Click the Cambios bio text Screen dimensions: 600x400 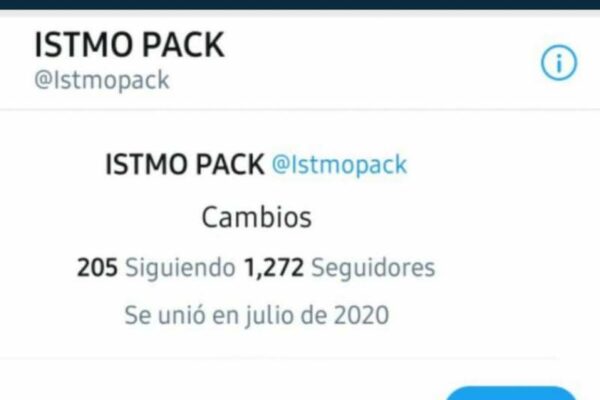(256, 217)
